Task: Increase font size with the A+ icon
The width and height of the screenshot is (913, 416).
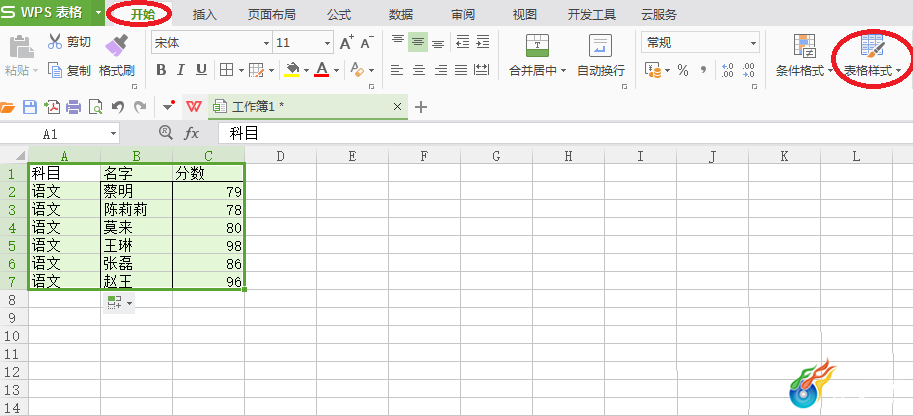Action: (x=347, y=43)
